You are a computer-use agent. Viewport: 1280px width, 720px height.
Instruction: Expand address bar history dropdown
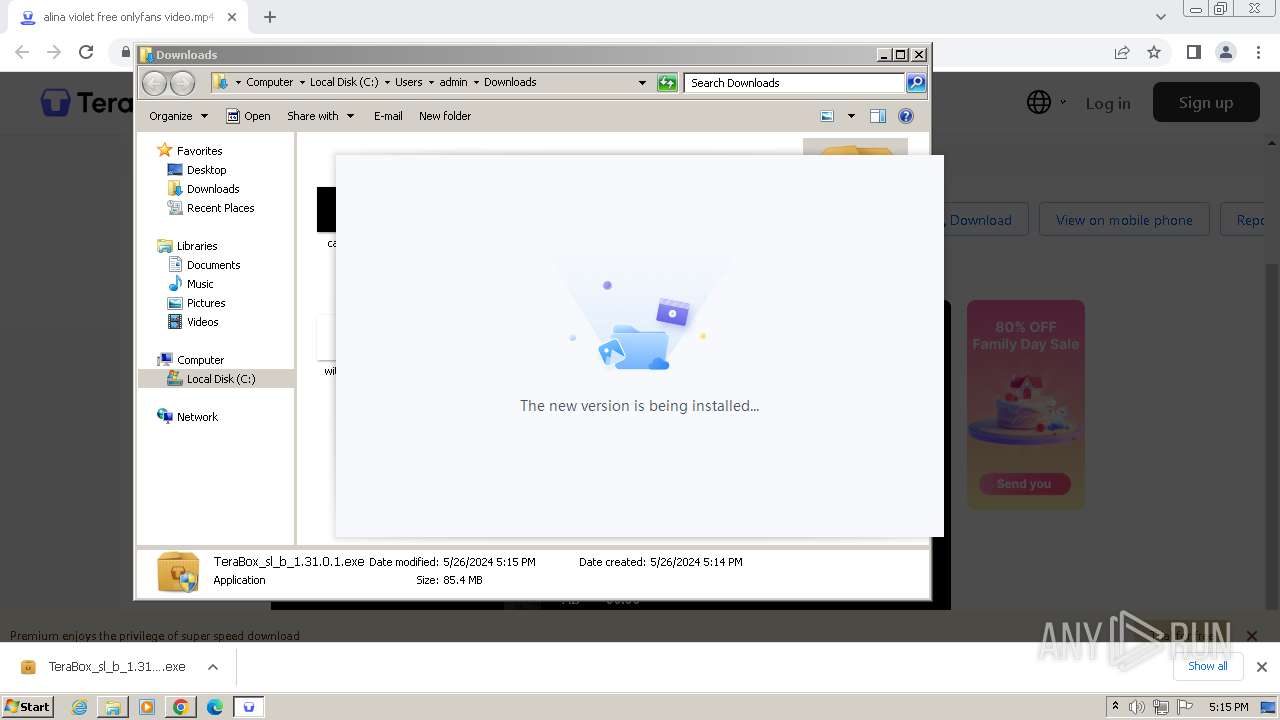point(642,83)
